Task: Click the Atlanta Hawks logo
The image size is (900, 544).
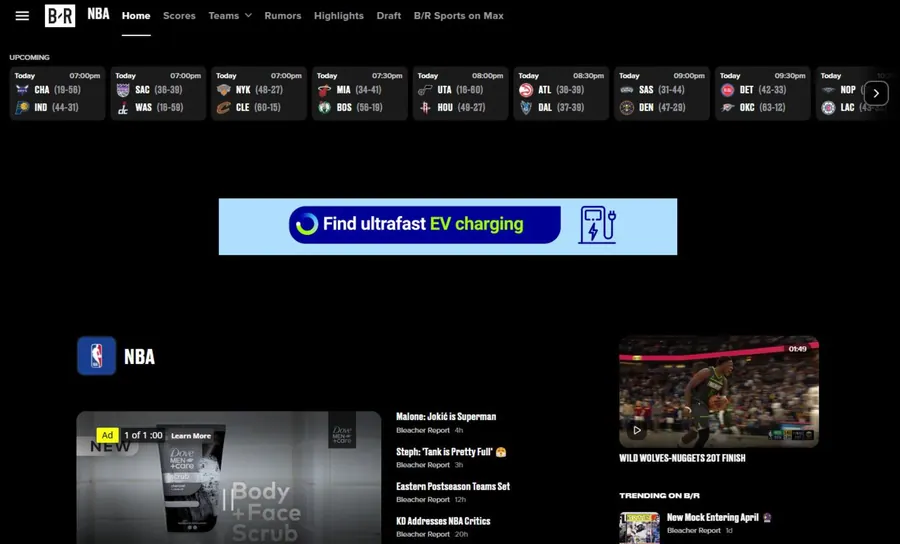Action: click(526, 90)
